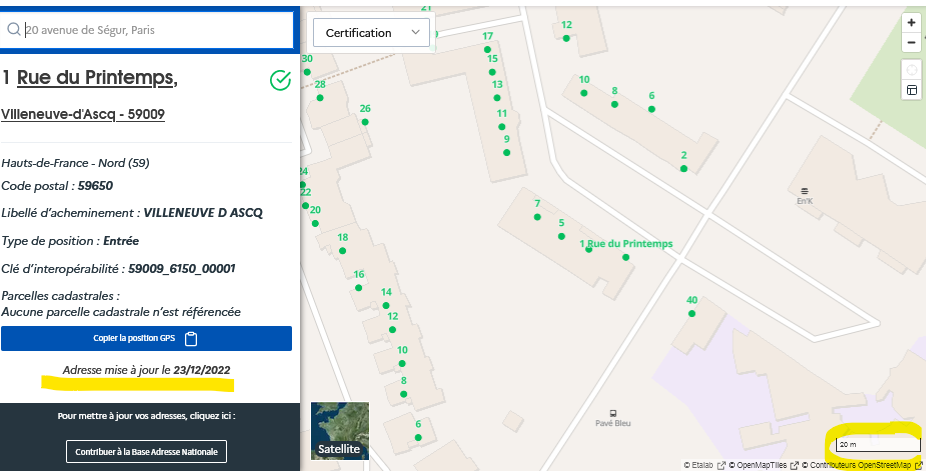Screen dimensions: 926x473
Task: Zoom in using the plus map button
Action: [x=911, y=23]
